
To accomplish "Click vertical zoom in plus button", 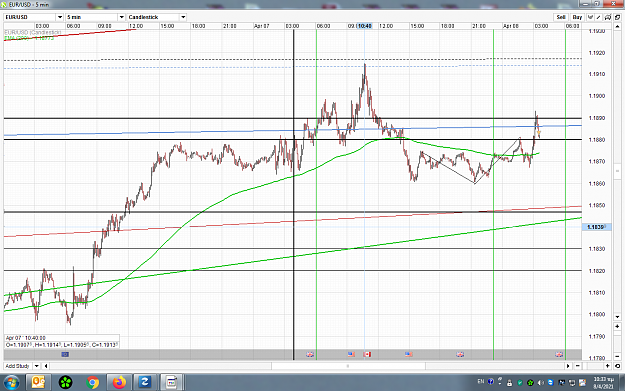I will [x=617, y=326].
